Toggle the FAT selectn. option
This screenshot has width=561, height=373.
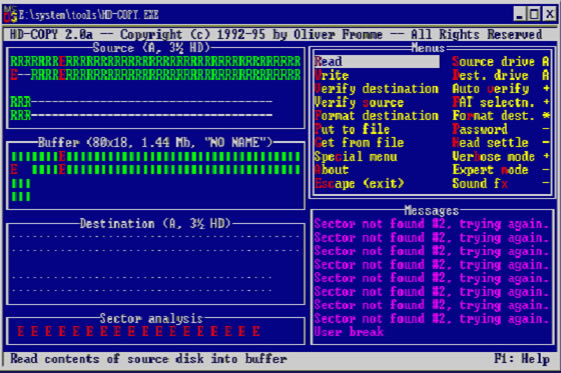[x=501, y=102]
